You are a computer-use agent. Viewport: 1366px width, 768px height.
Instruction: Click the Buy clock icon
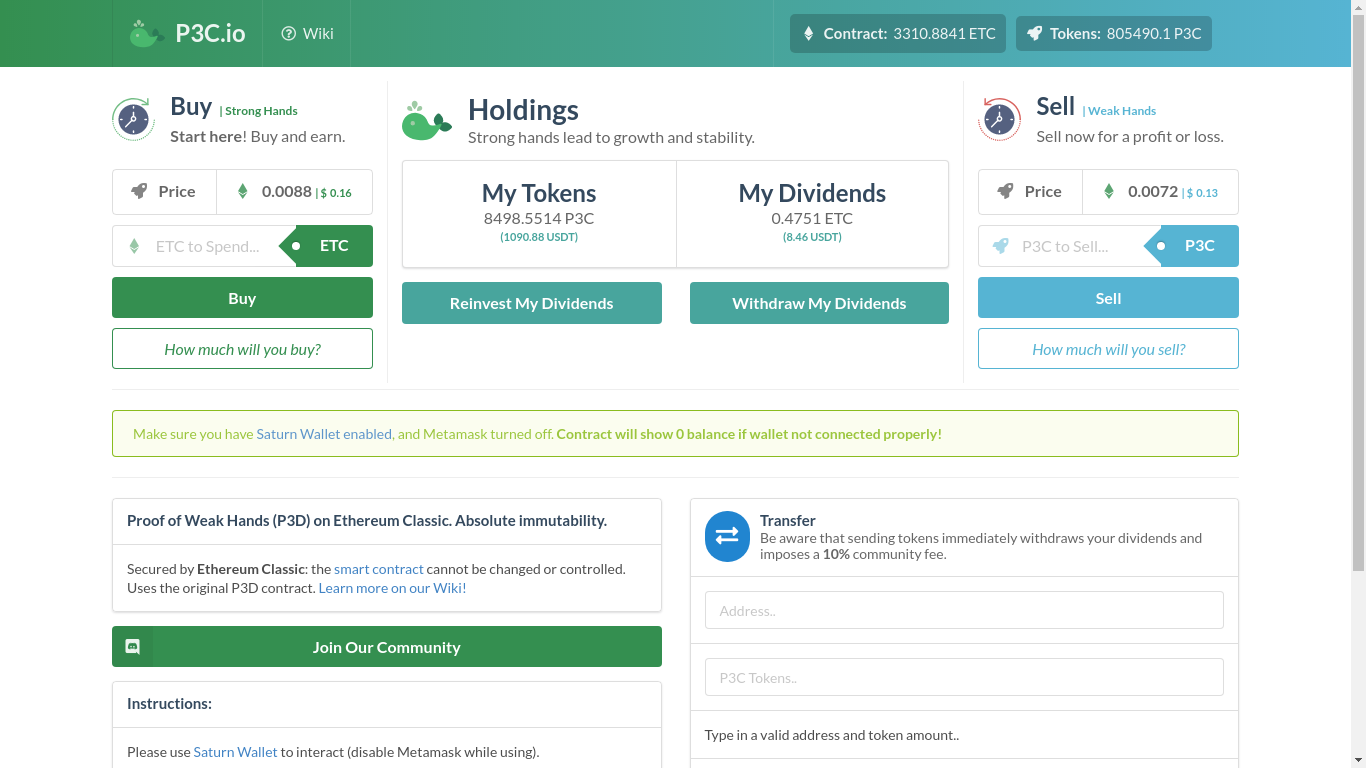tap(133, 119)
